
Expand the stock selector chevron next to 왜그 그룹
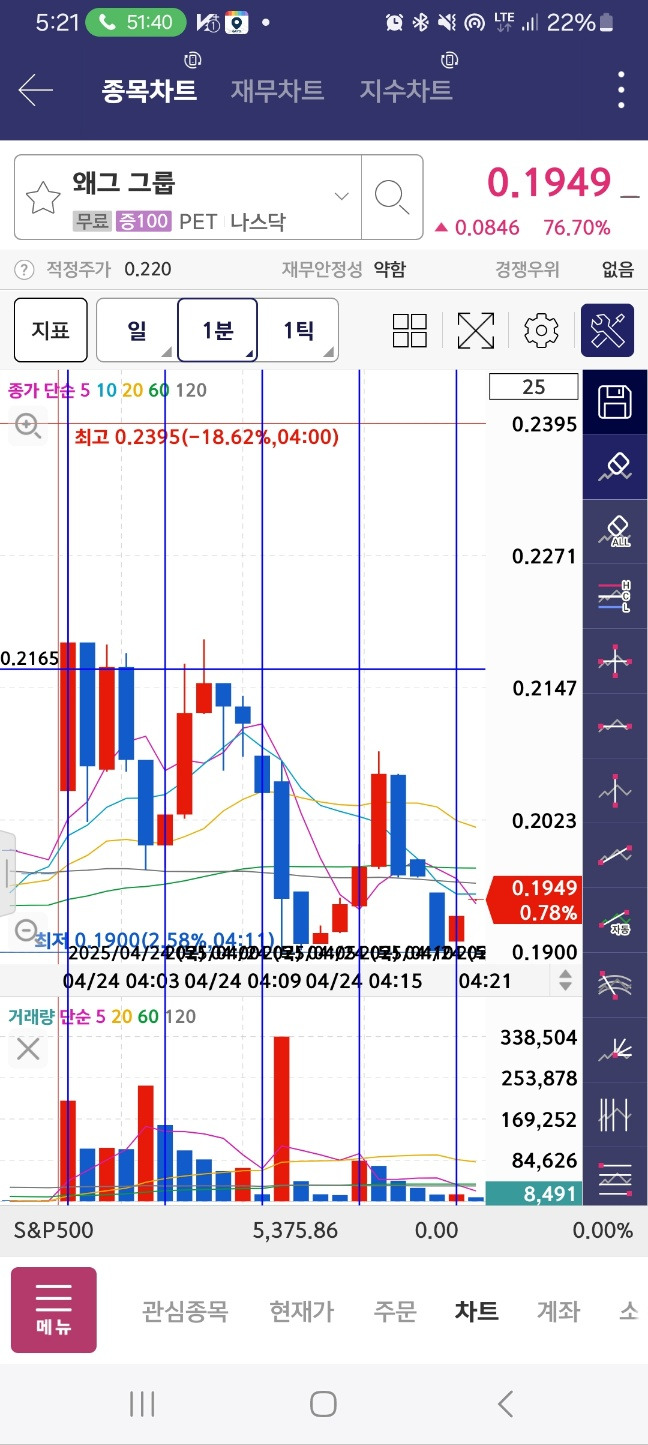342,196
